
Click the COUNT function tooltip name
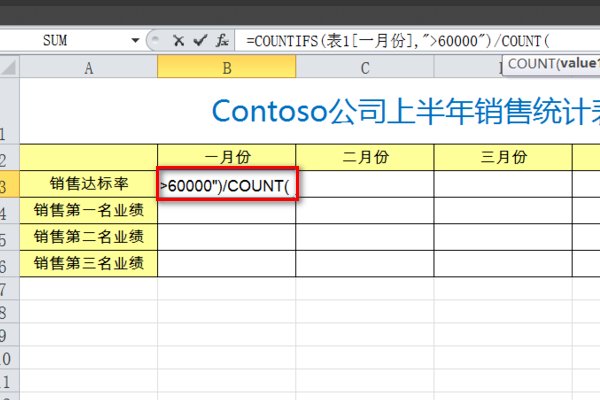pyautogui.click(x=531, y=64)
